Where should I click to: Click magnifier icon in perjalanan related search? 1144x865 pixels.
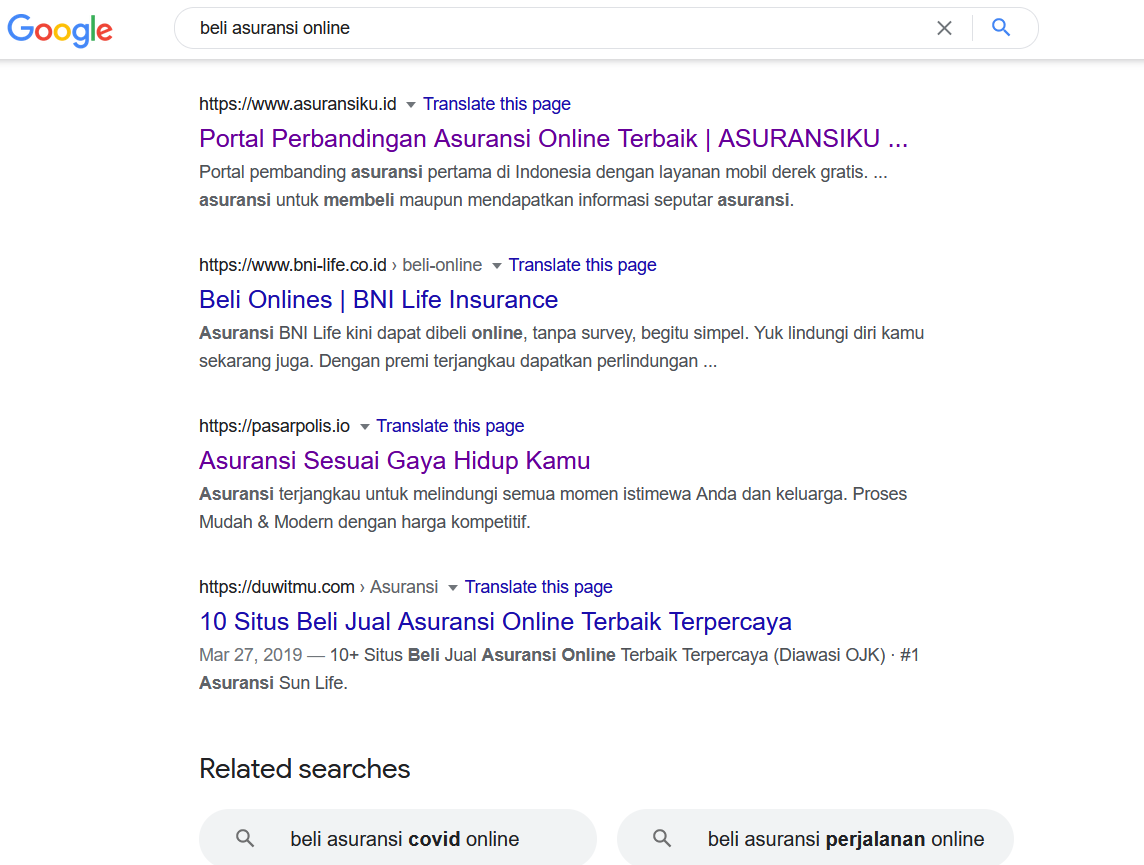coord(662,838)
